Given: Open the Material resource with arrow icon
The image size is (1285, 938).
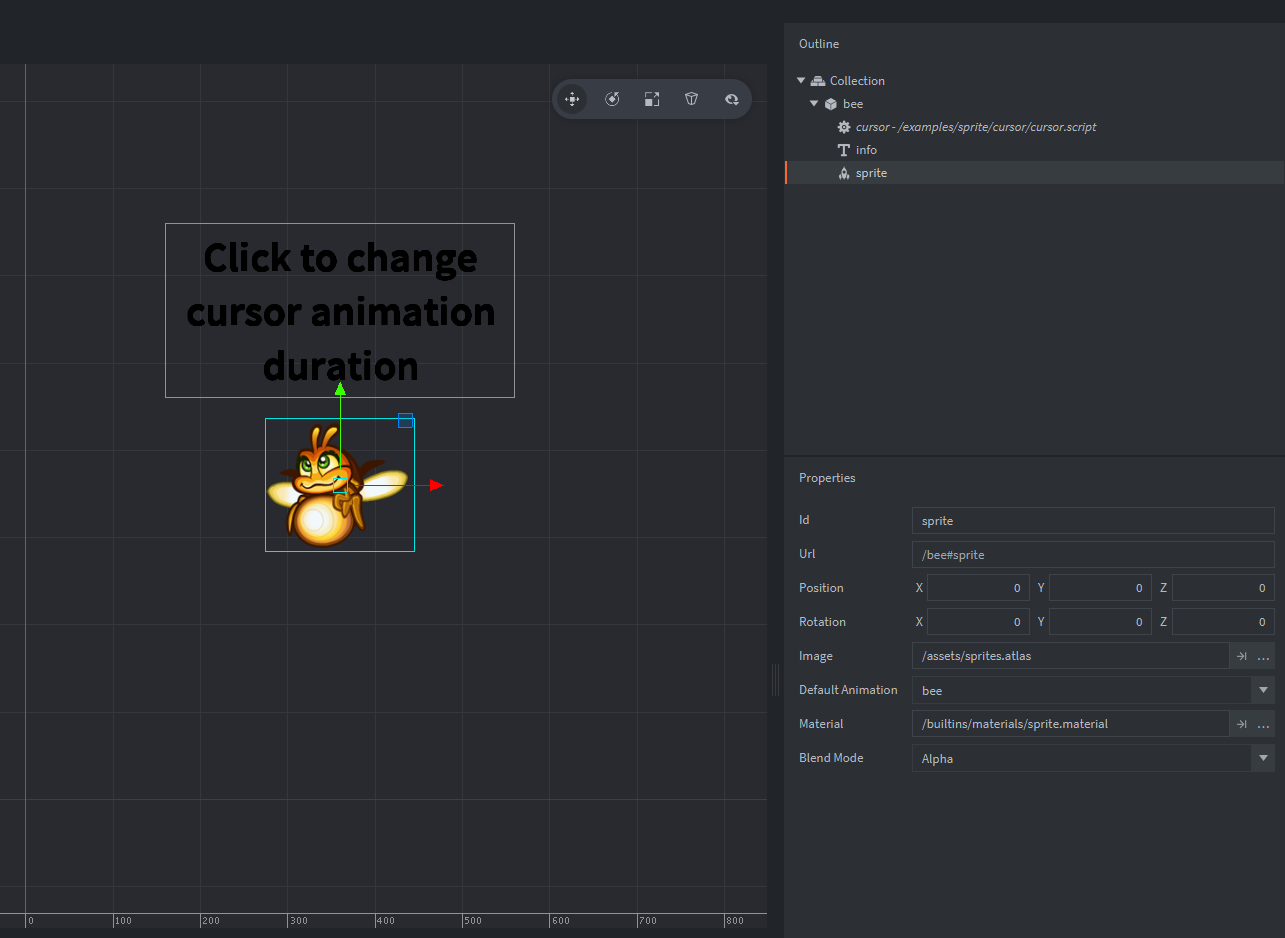Looking at the screenshot, I should click(x=1241, y=724).
